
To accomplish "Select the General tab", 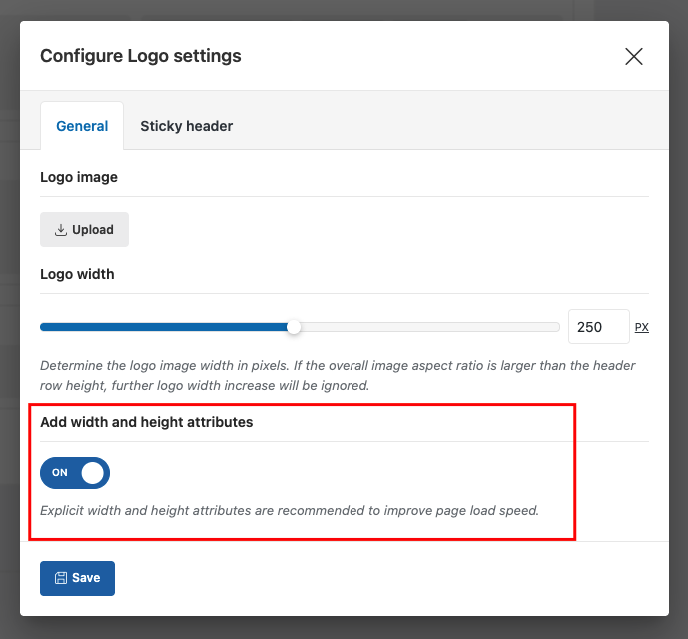I will (82, 126).
